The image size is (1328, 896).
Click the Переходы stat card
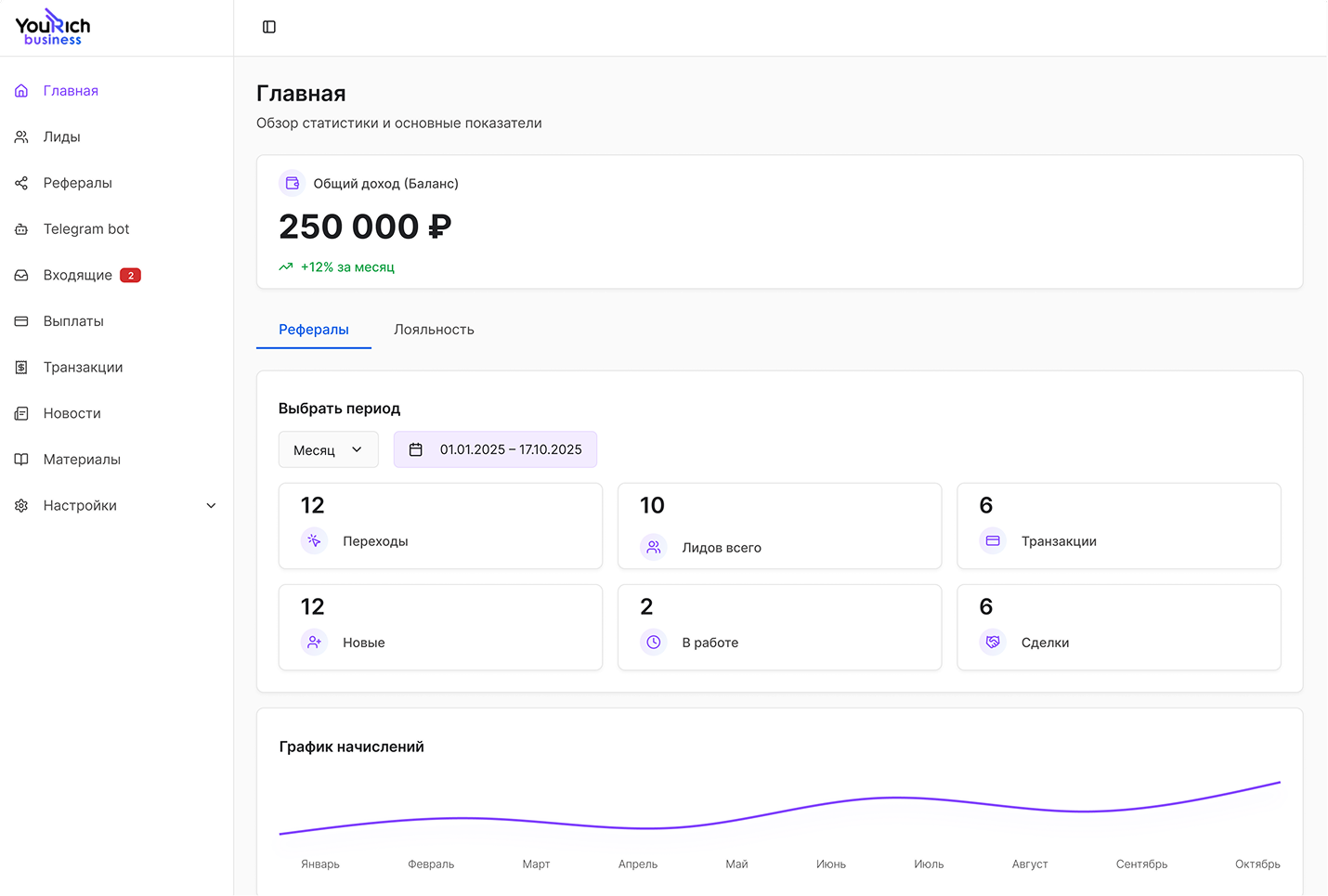(440, 526)
